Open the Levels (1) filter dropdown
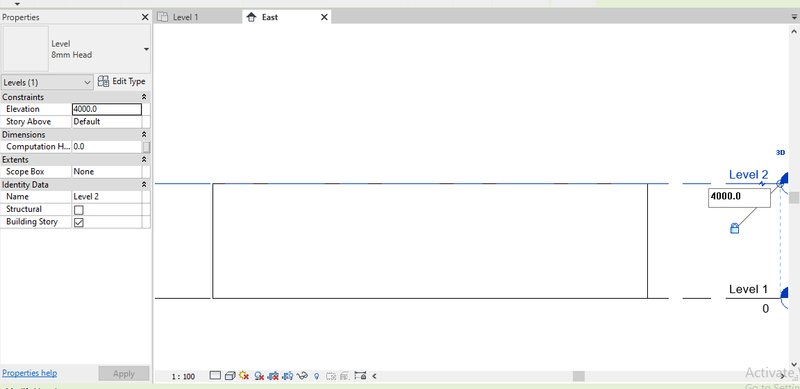This screenshot has width=800, height=389. tap(47, 82)
